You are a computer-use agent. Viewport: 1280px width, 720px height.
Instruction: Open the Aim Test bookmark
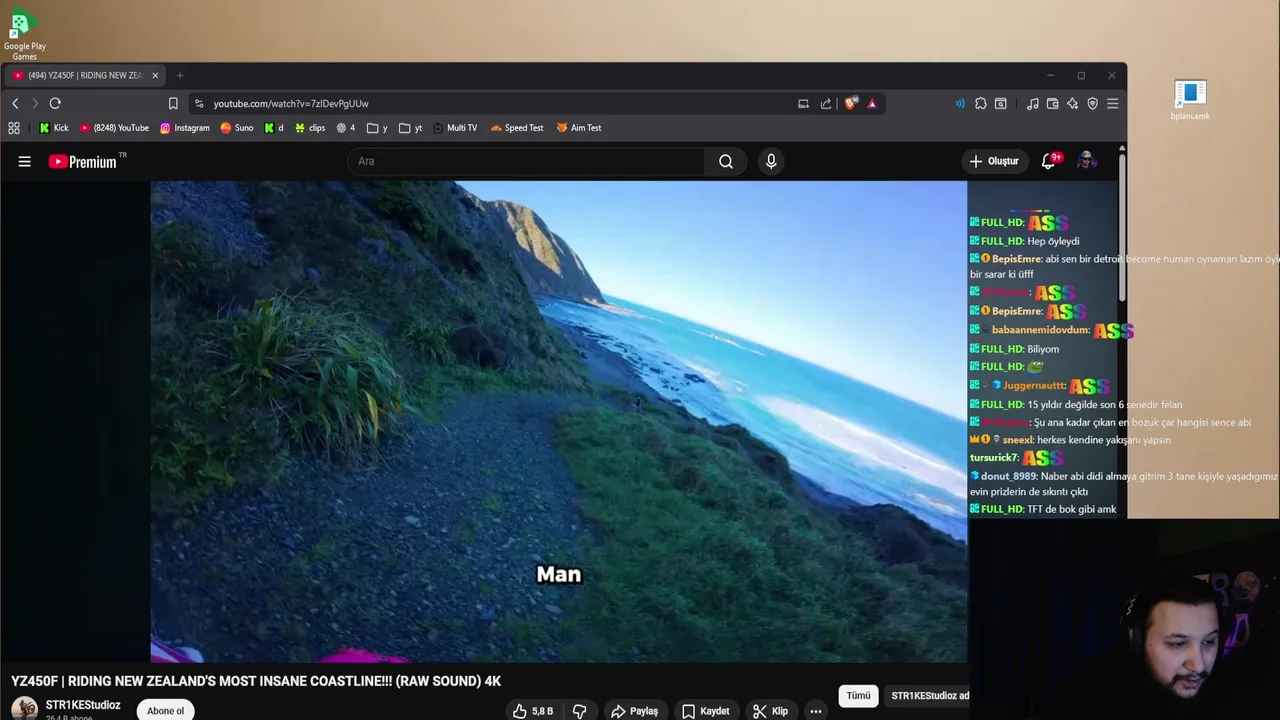tap(579, 128)
